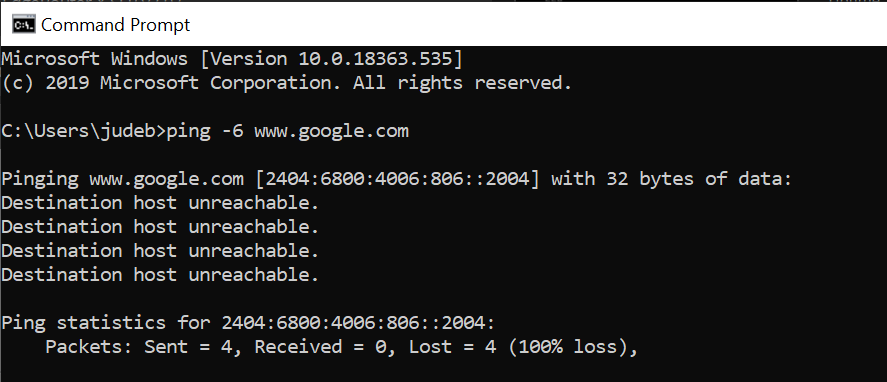Click the -6 flag in the ping command
The width and height of the screenshot is (887, 382).
pos(232,131)
